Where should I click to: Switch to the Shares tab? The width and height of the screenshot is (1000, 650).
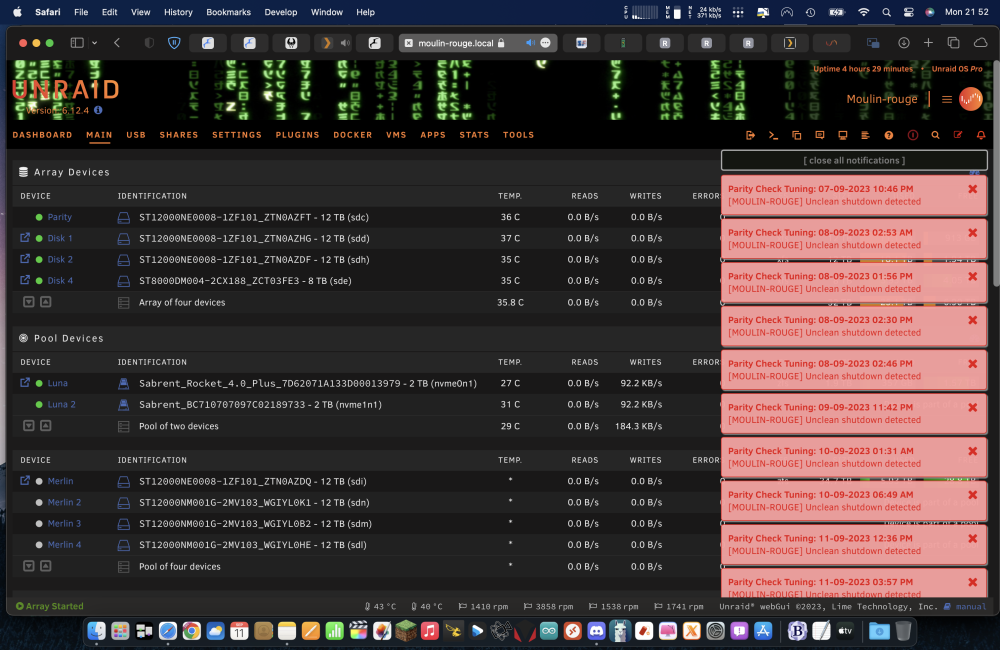click(x=179, y=135)
